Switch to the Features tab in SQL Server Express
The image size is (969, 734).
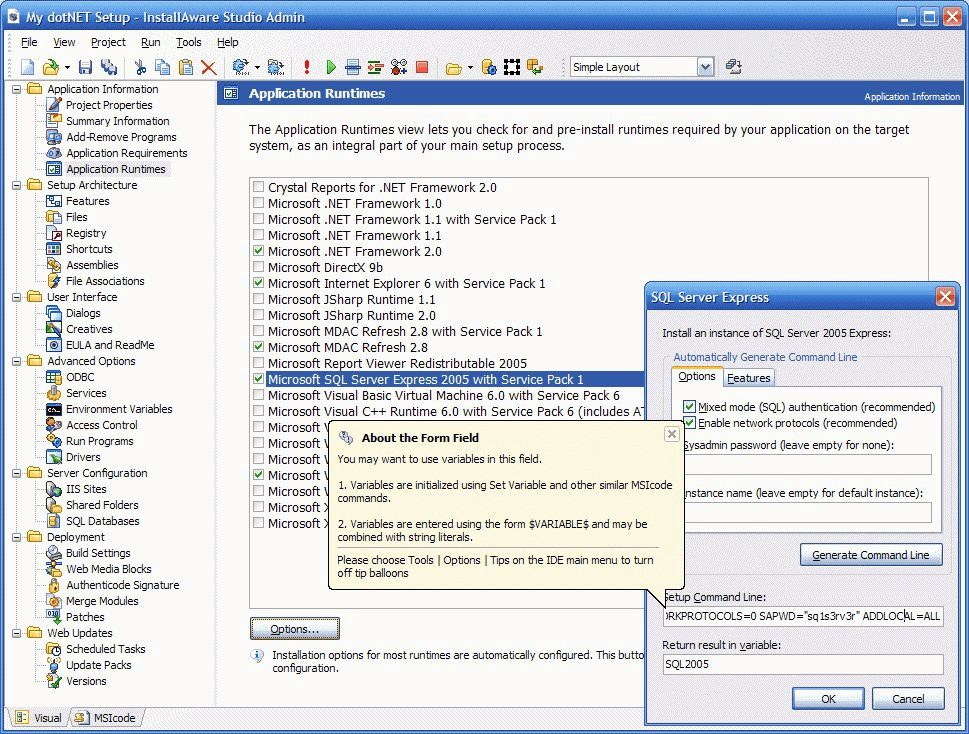pos(748,378)
